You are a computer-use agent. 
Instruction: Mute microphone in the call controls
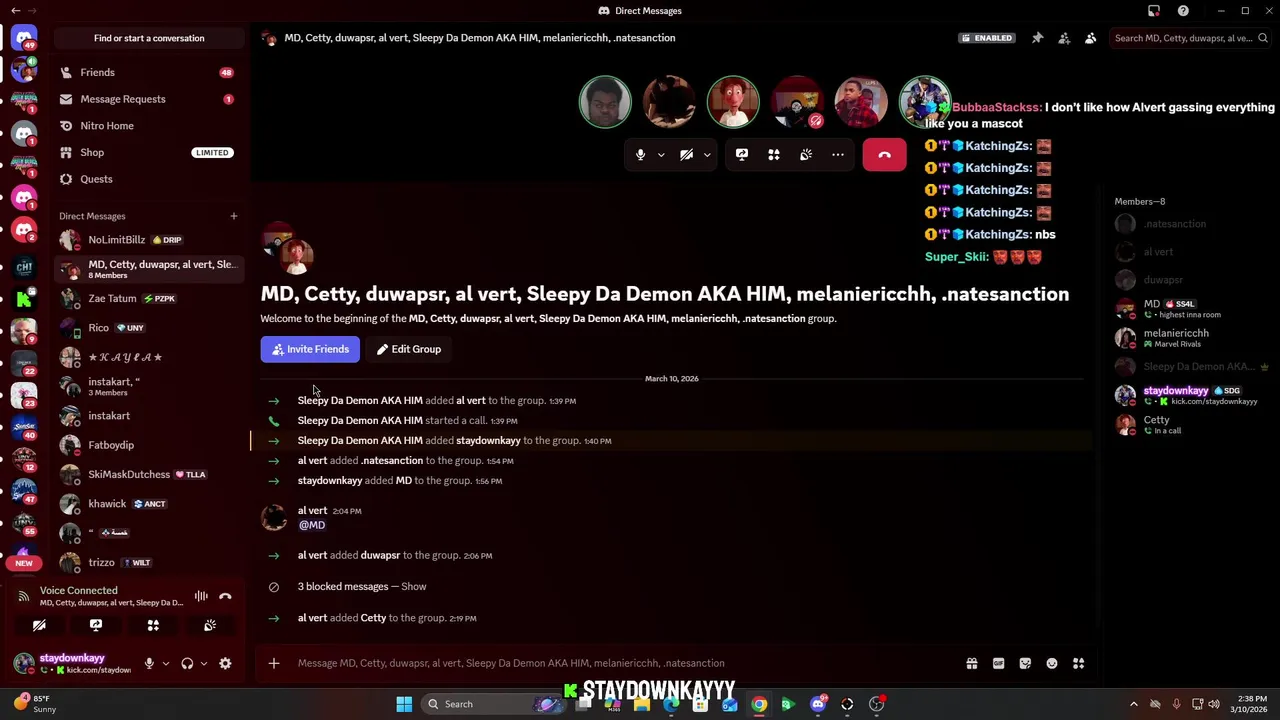click(640, 155)
